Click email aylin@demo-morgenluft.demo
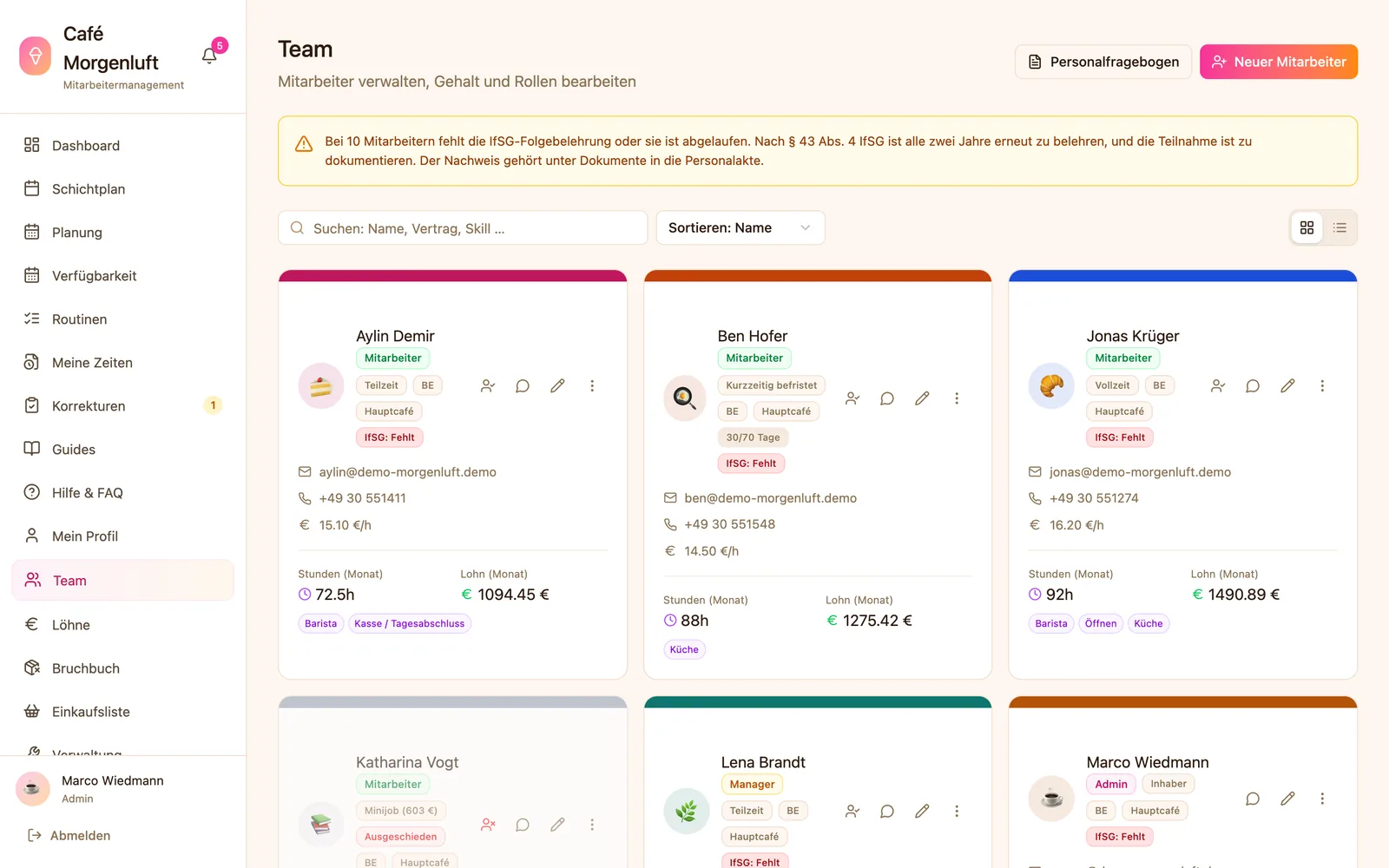 tap(407, 472)
